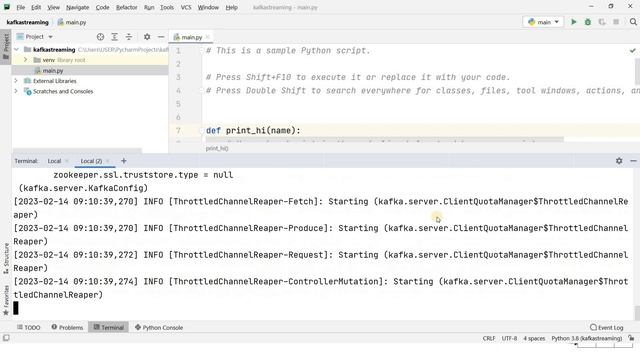Open the TODO tool window
640x360 pixels.
[29, 327]
